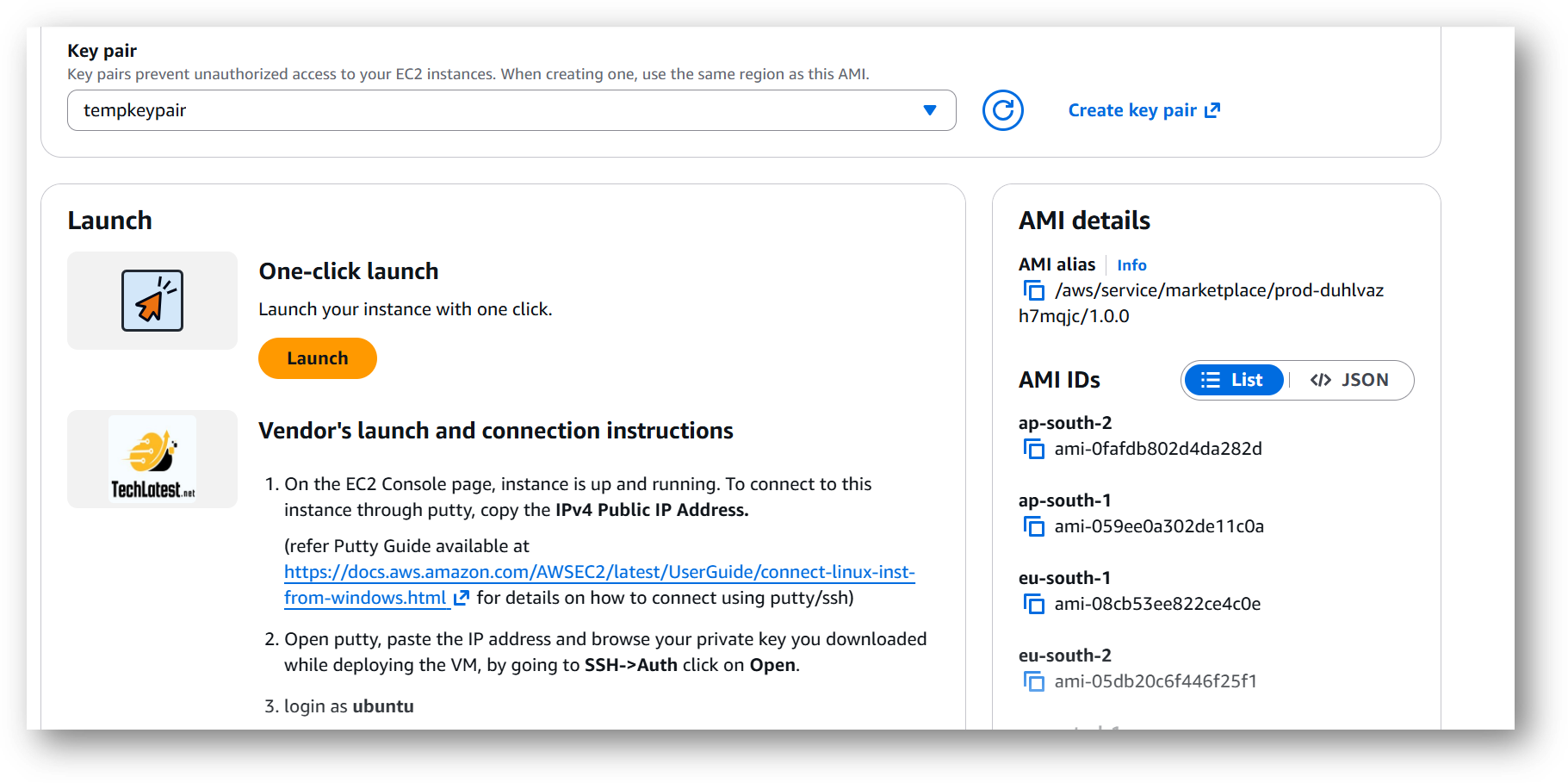Click the 'login as ubuntu' instruction

(349, 706)
